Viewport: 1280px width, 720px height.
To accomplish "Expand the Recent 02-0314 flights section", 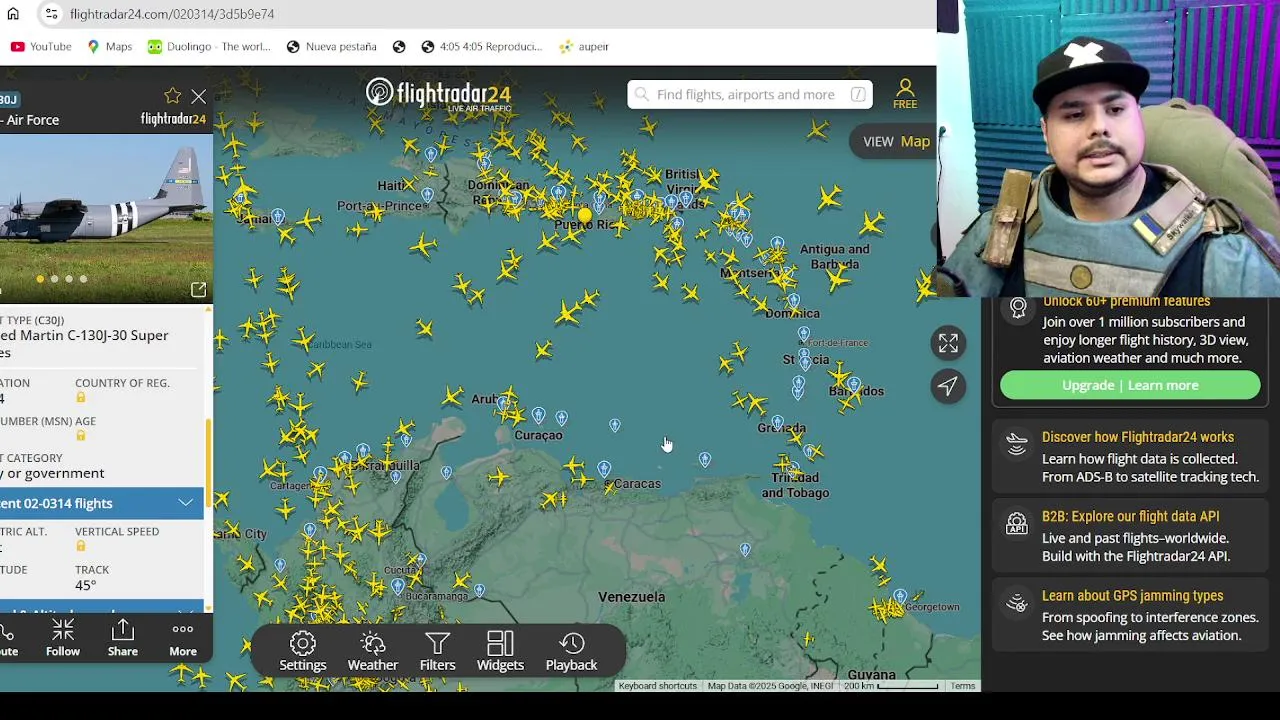I will (102, 503).
